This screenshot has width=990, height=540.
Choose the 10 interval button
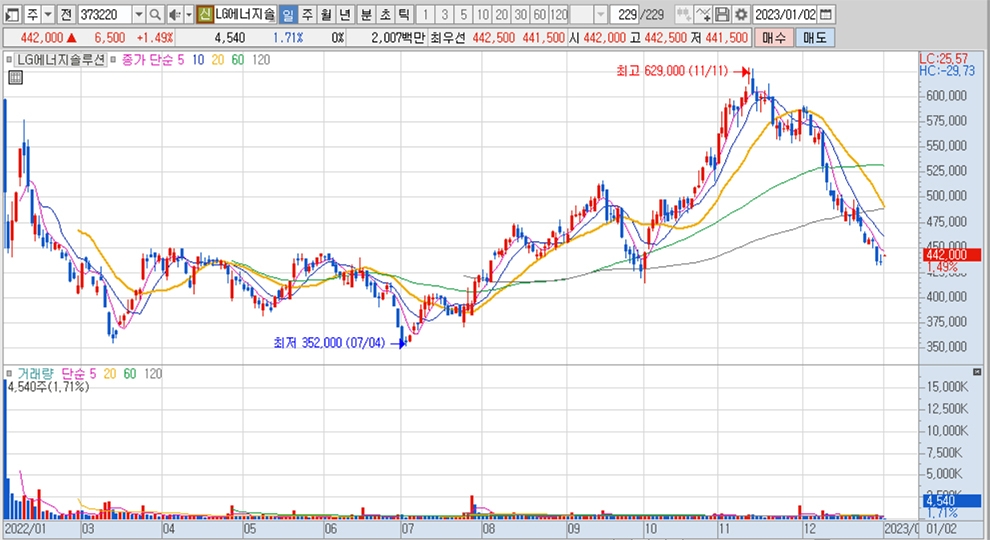[x=483, y=14]
